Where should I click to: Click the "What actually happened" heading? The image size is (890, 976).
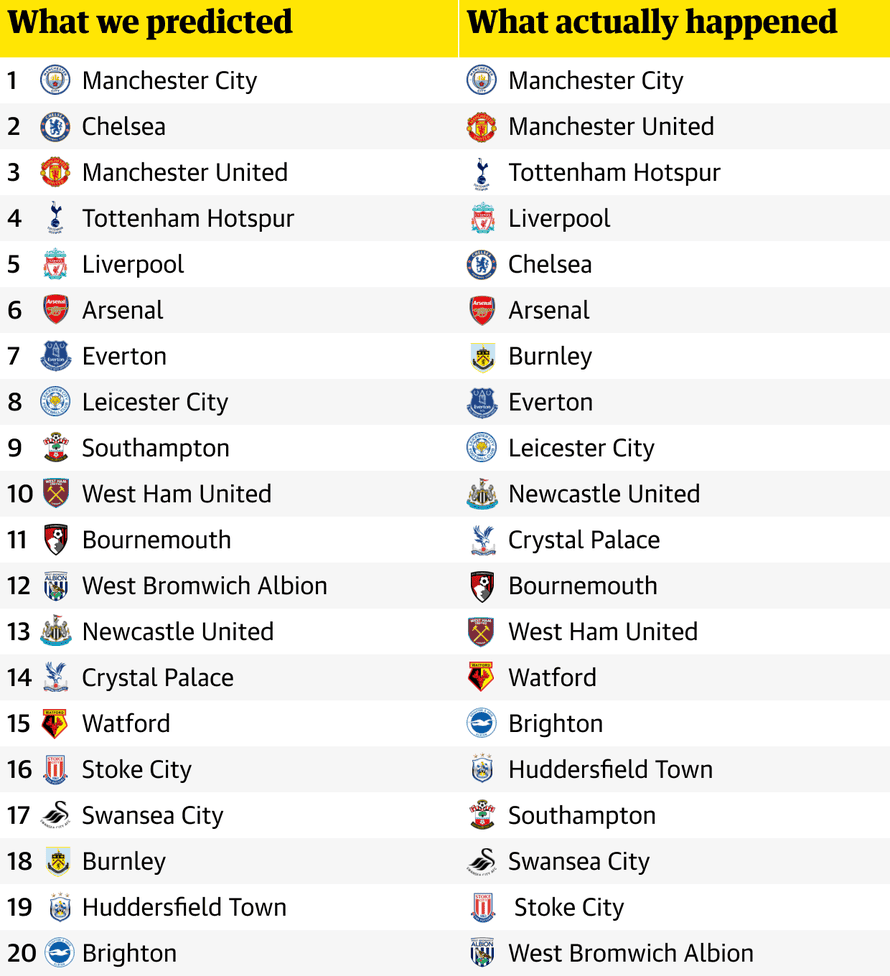652,23
